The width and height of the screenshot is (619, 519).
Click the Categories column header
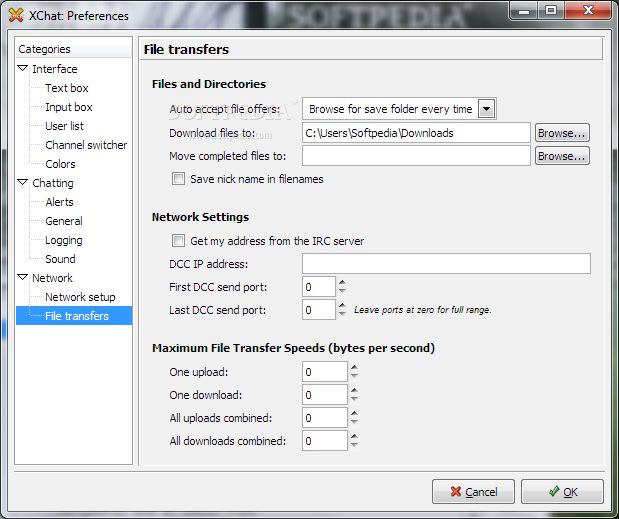pyautogui.click(x=73, y=49)
